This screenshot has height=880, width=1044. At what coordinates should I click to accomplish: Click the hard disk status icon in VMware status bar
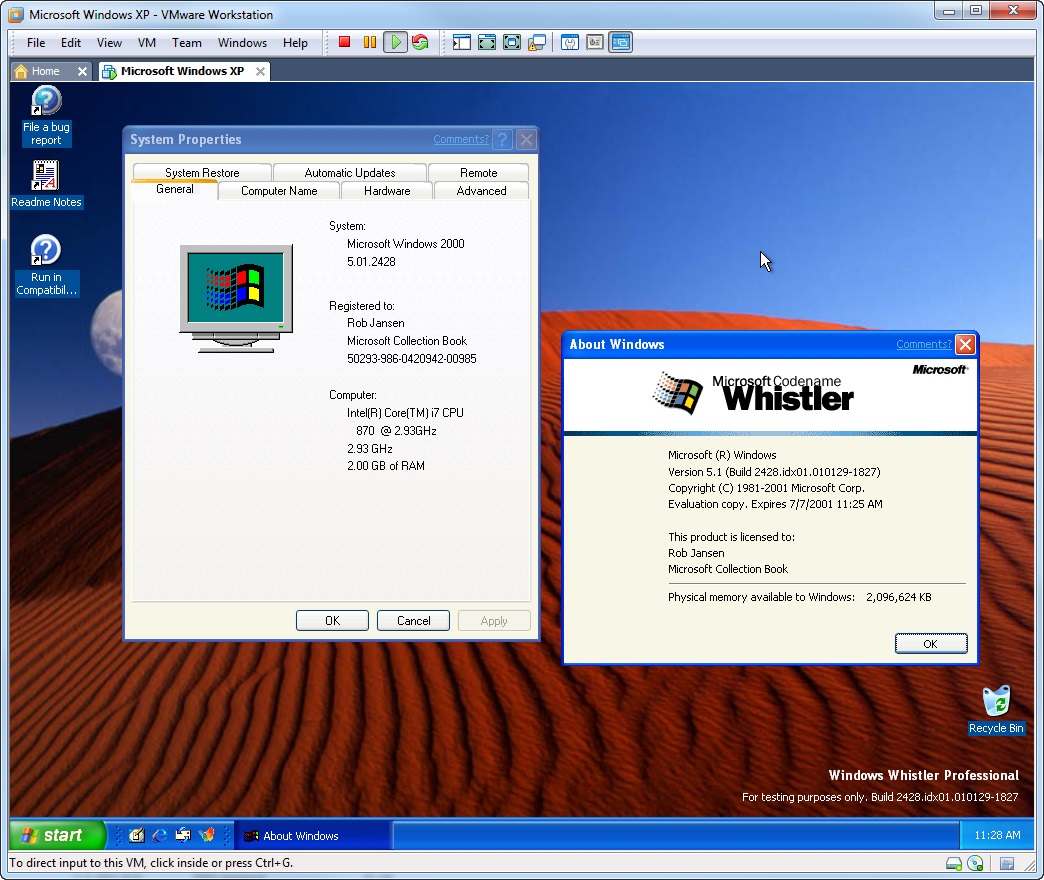coord(953,863)
